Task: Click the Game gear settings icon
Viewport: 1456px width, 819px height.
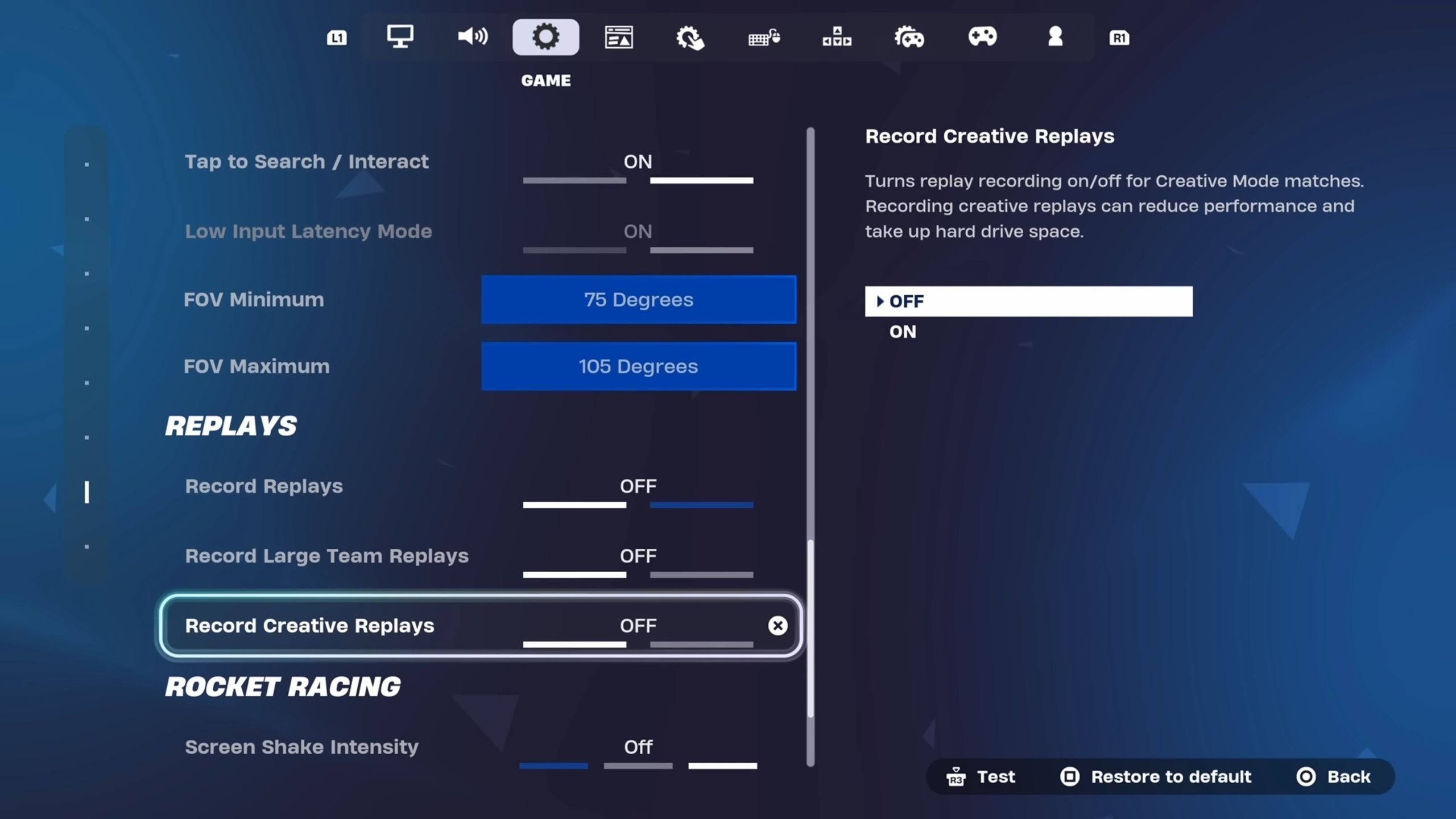Action: tap(546, 36)
